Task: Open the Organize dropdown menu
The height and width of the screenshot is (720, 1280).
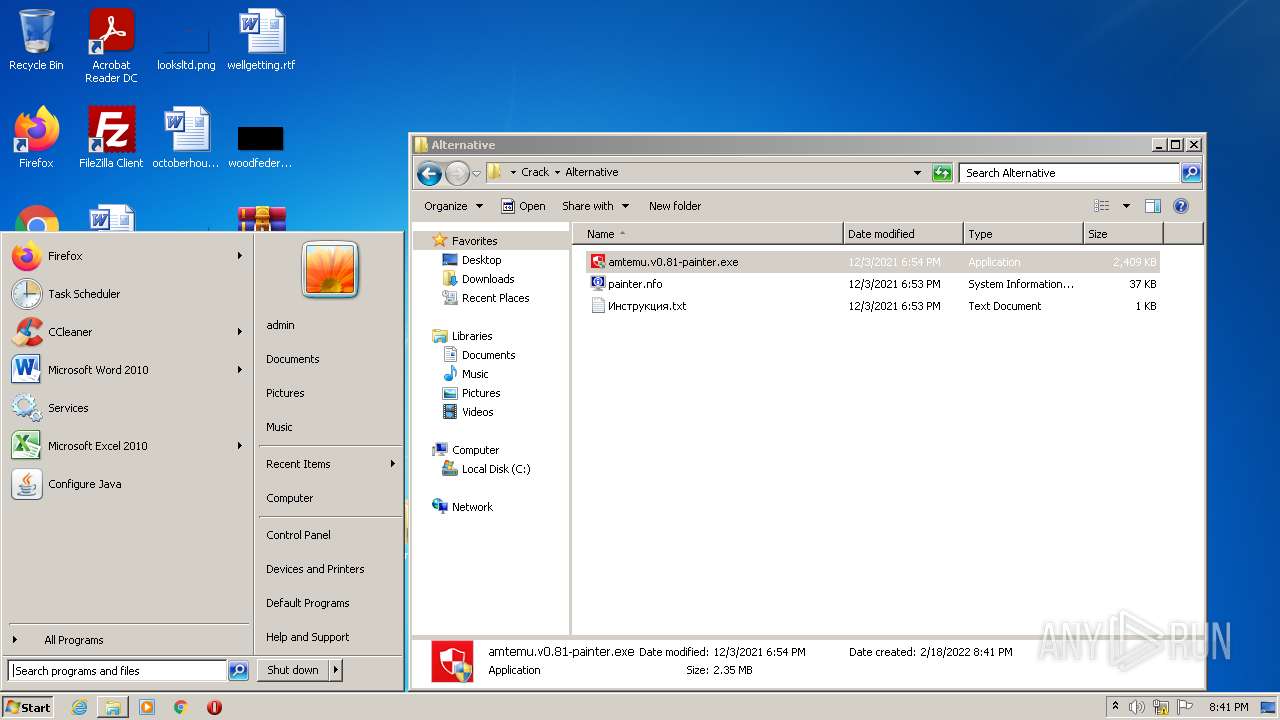Action: [x=453, y=206]
